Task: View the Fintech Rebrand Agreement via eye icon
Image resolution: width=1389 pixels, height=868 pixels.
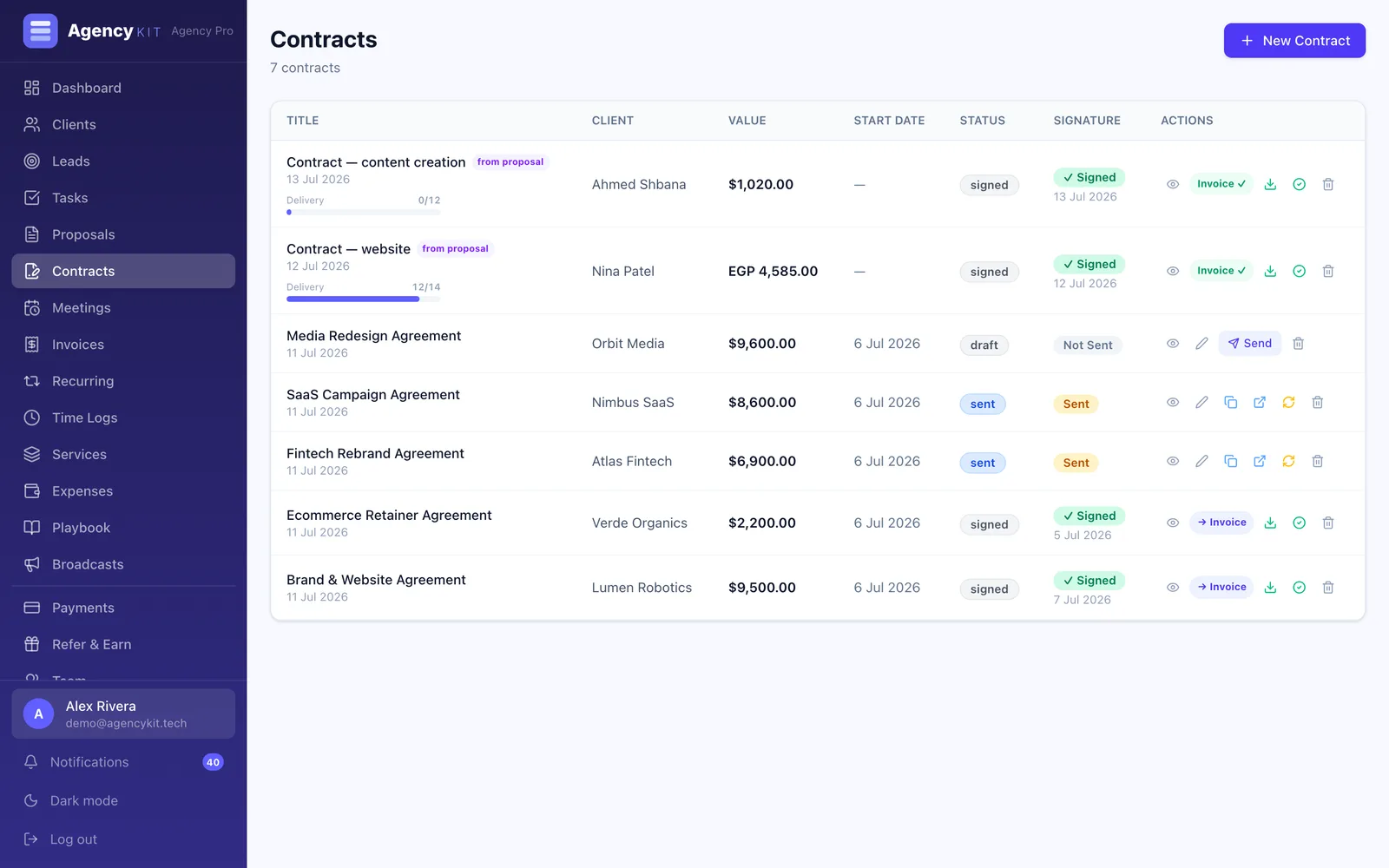Action: (1172, 461)
